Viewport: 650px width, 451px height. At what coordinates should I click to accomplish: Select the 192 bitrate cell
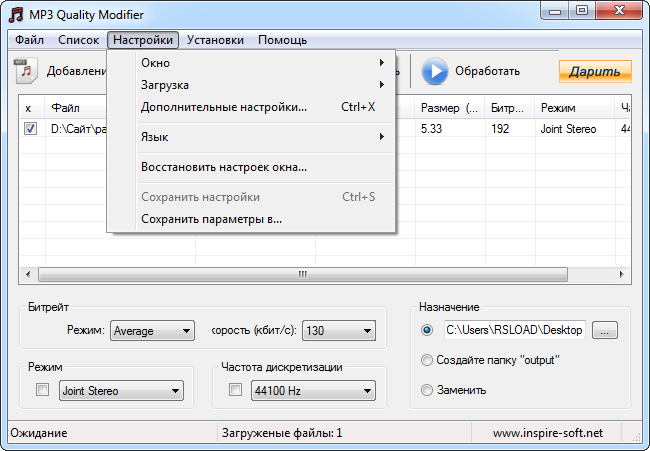(500, 129)
